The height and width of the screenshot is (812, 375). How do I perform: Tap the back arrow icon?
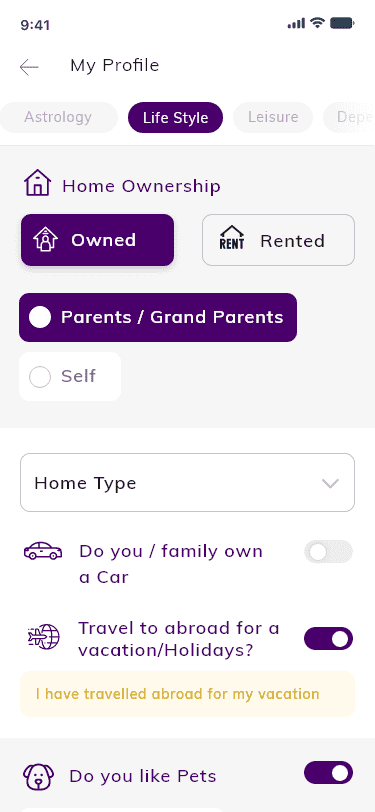[29, 67]
